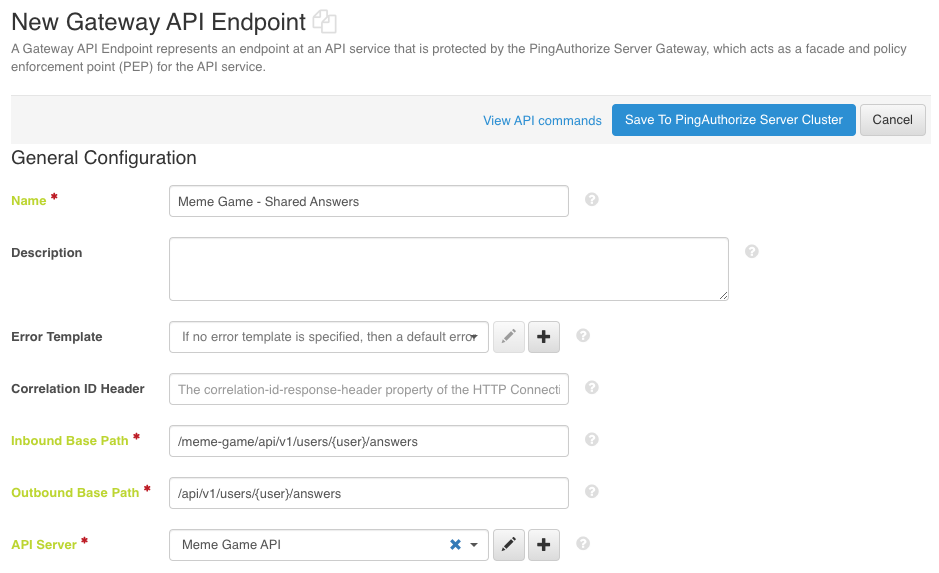Expand the Error Template dropdown

click(x=474, y=337)
